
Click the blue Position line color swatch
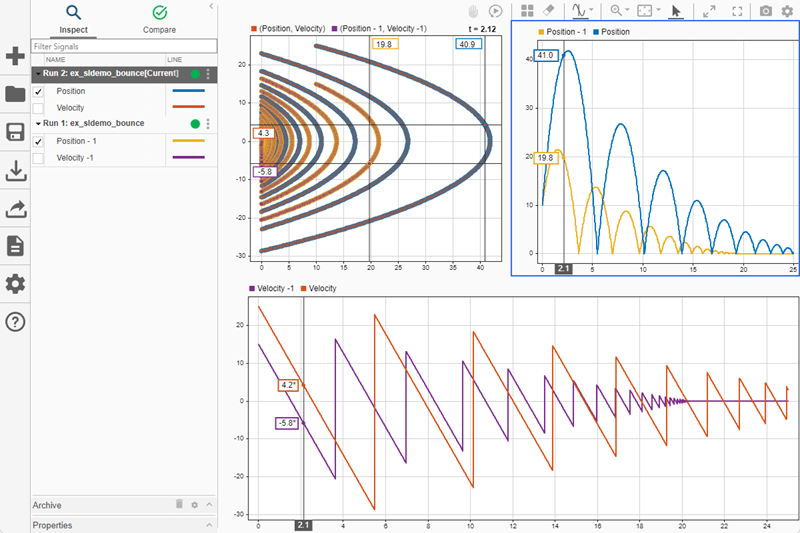tap(188, 91)
